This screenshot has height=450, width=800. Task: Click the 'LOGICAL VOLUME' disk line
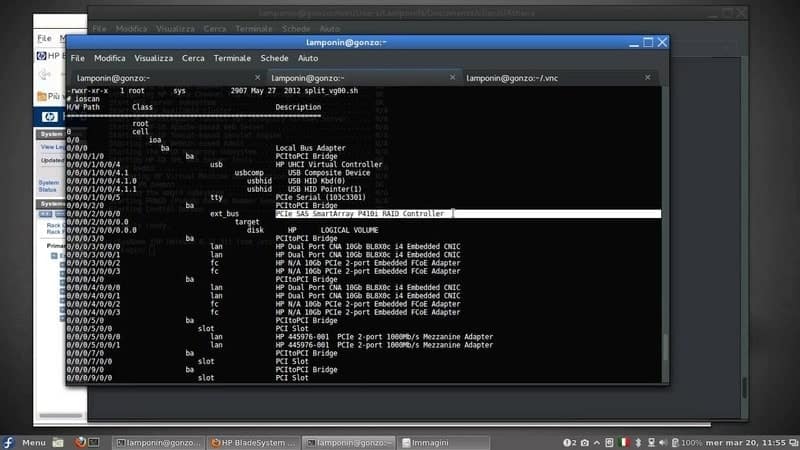click(x=349, y=230)
